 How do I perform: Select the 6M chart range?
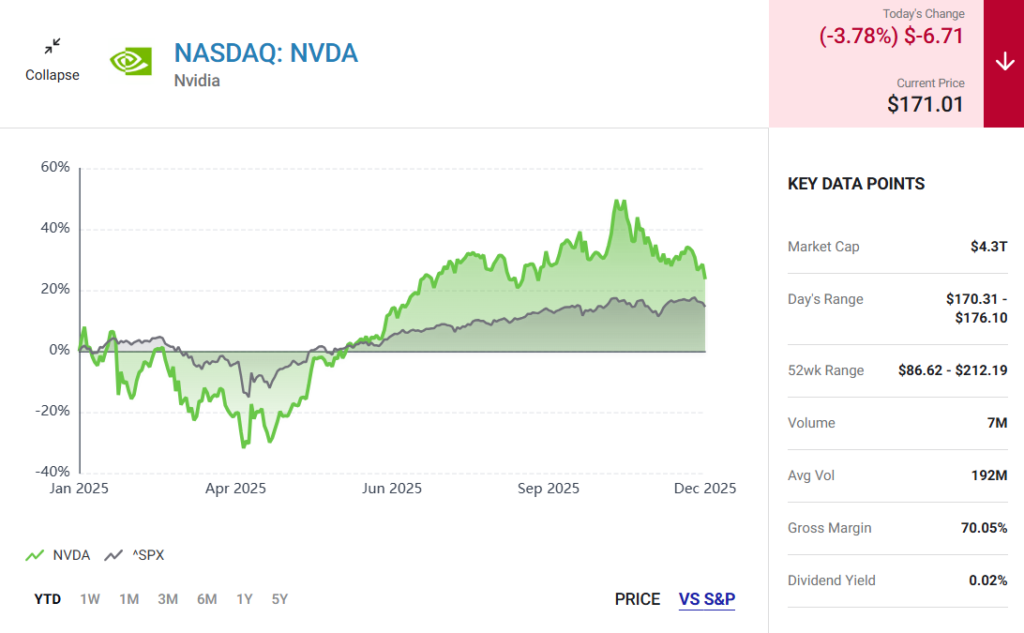206,599
